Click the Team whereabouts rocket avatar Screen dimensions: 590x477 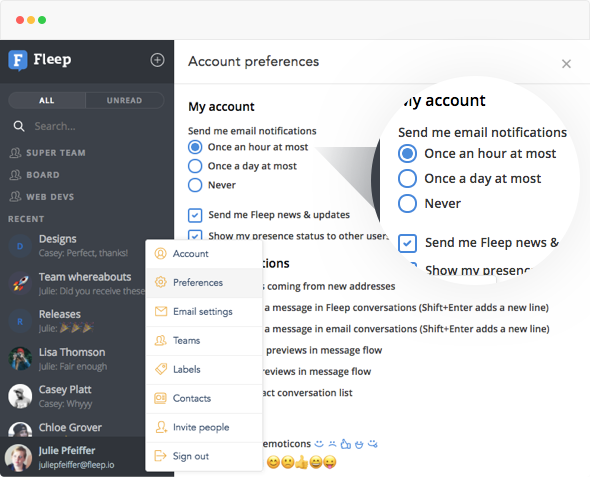pos(20,284)
